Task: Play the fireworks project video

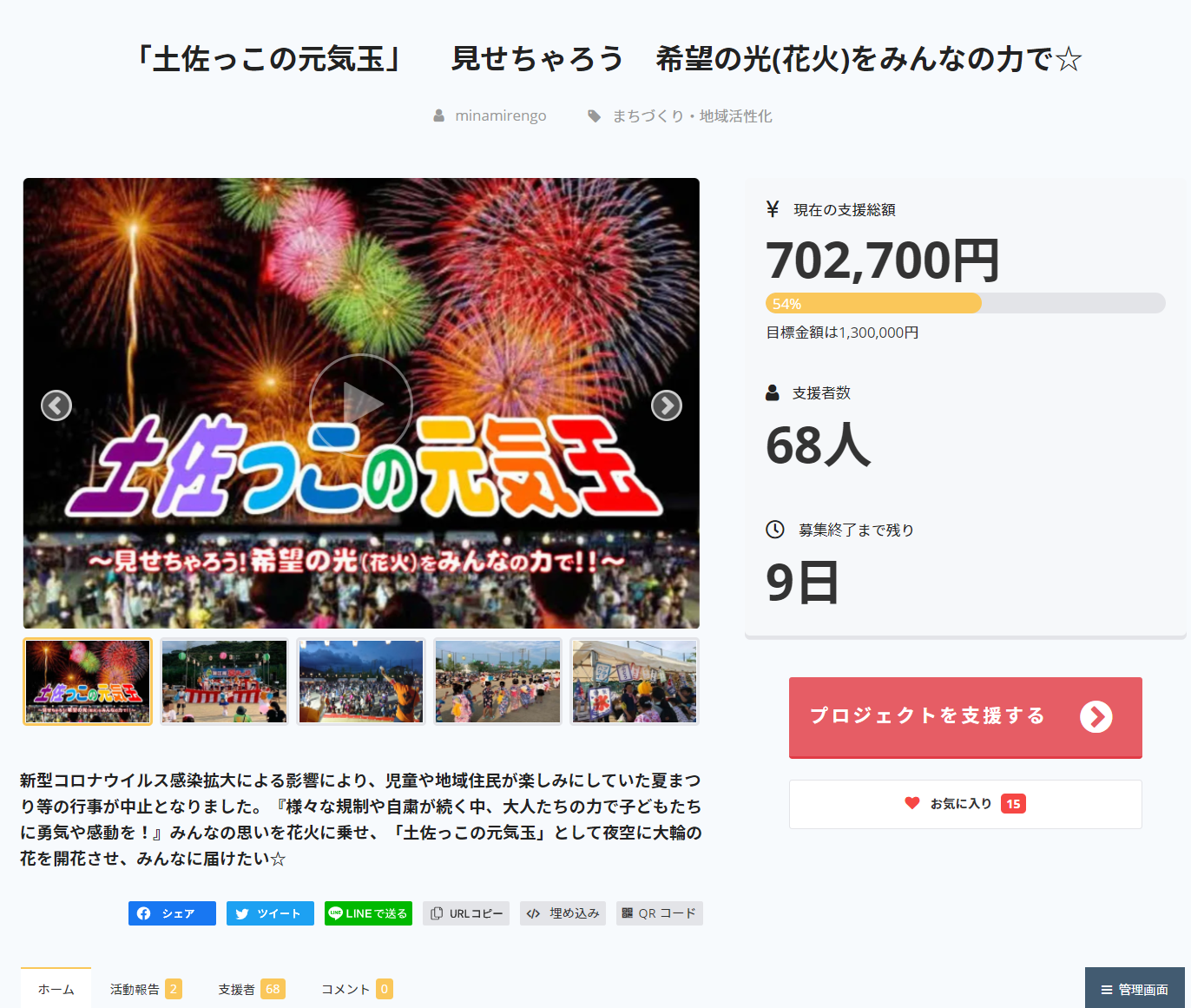Action: coord(361,405)
